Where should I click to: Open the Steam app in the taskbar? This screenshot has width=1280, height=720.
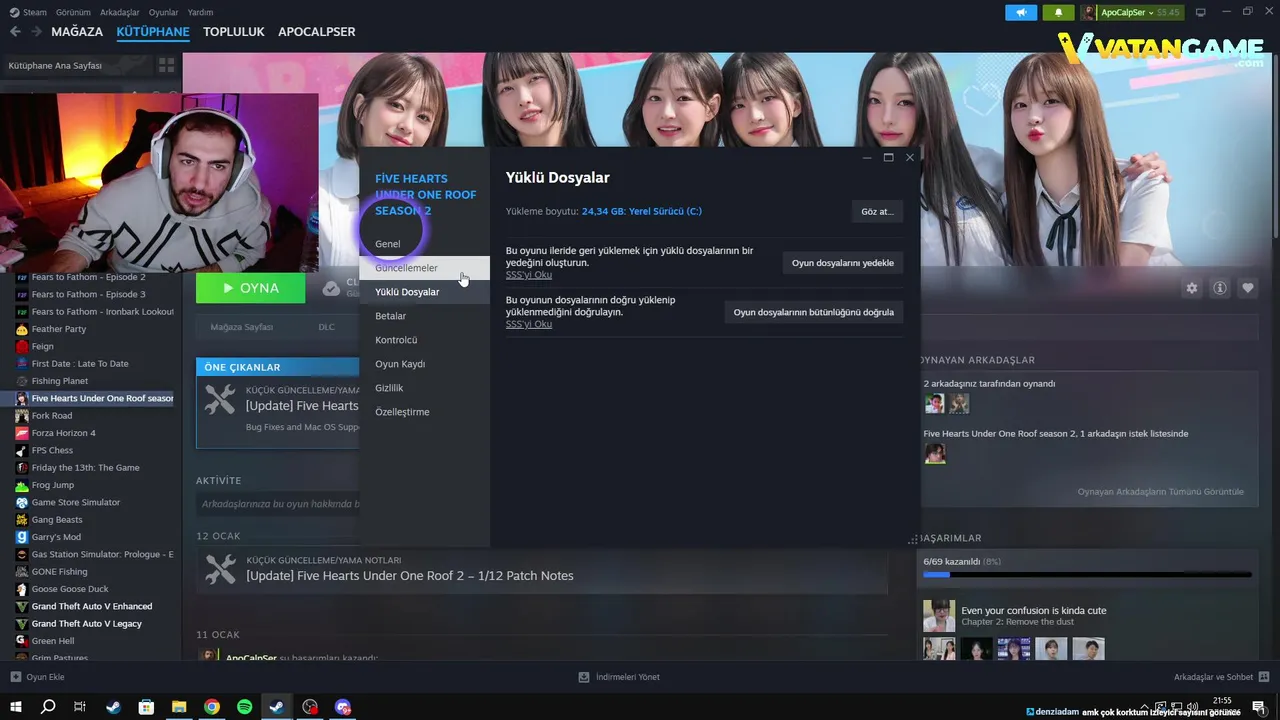277,707
